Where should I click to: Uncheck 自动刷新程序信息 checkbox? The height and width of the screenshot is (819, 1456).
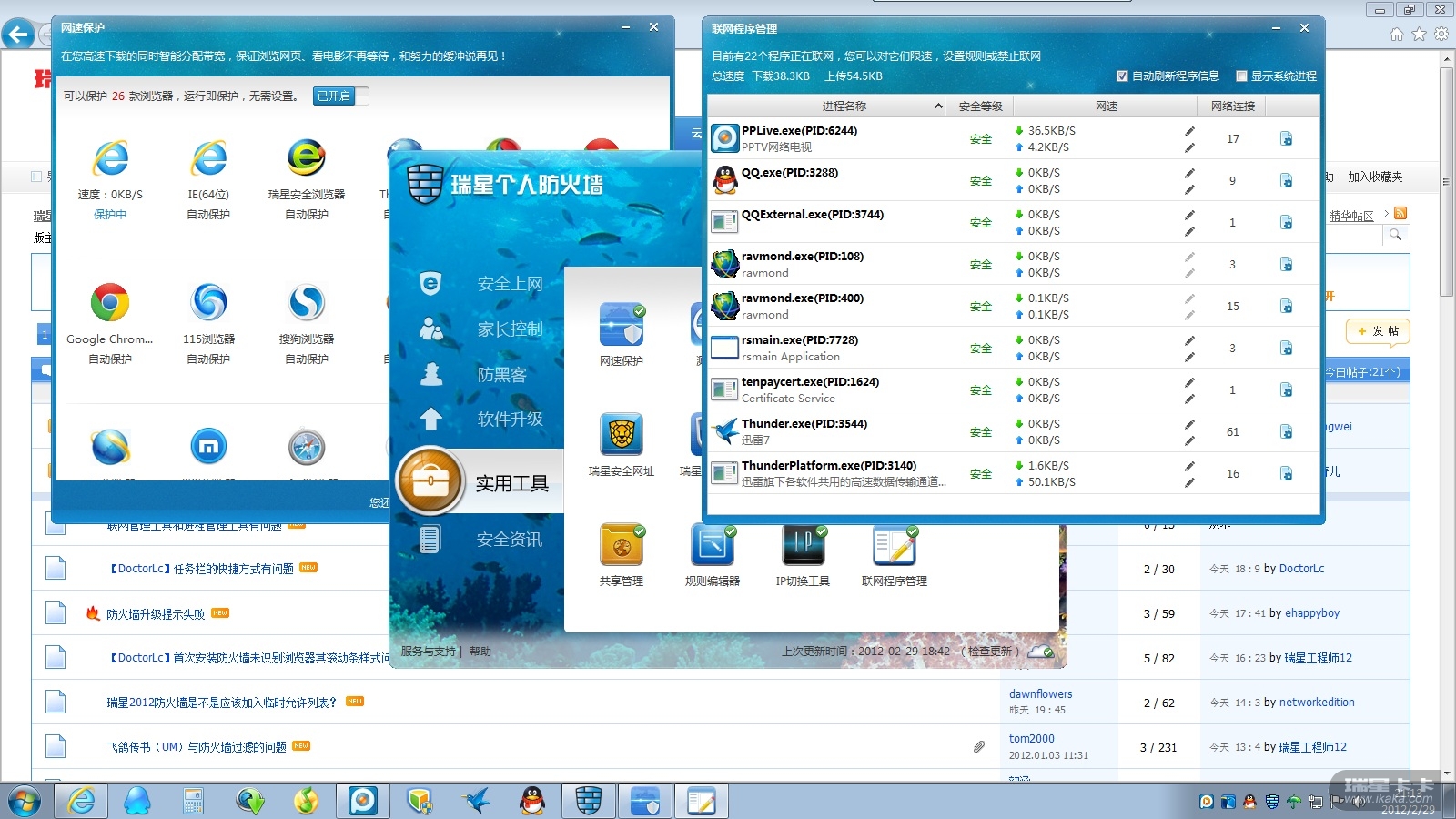(x=1122, y=76)
